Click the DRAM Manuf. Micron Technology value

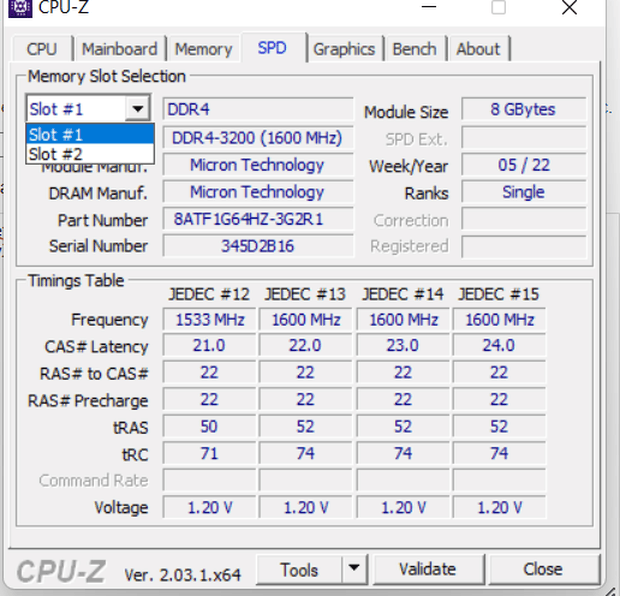258,192
